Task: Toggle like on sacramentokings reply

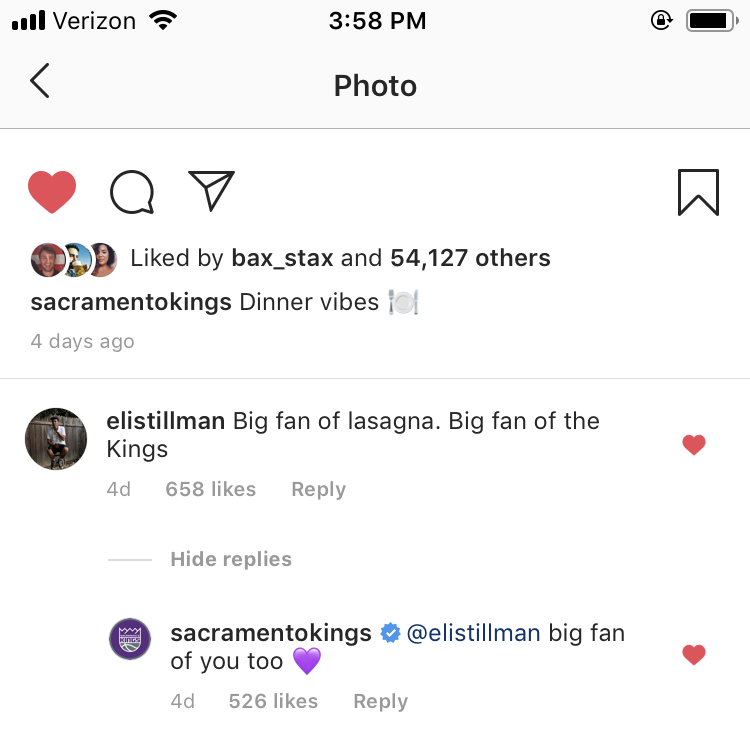Action: pyautogui.click(x=694, y=655)
